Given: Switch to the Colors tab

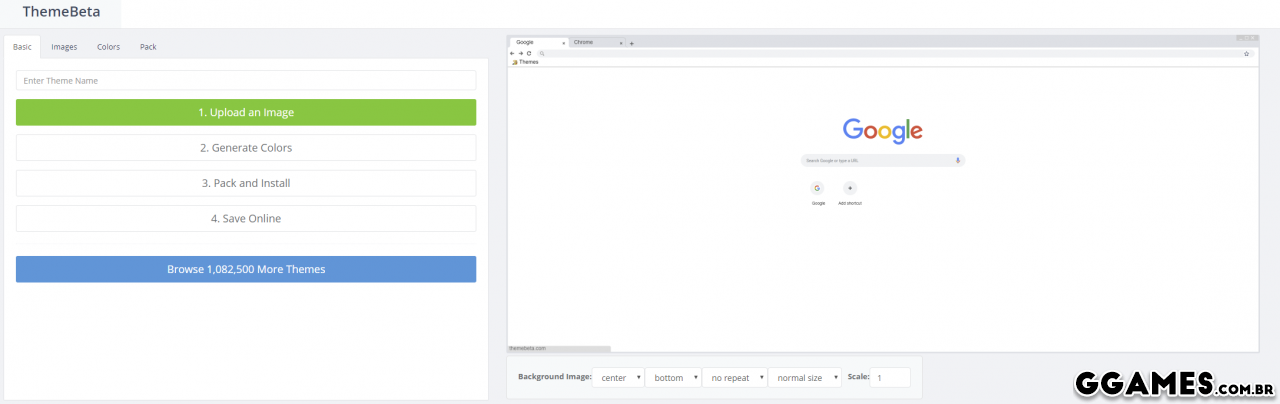Looking at the screenshot, I should [x=108, y=46].
